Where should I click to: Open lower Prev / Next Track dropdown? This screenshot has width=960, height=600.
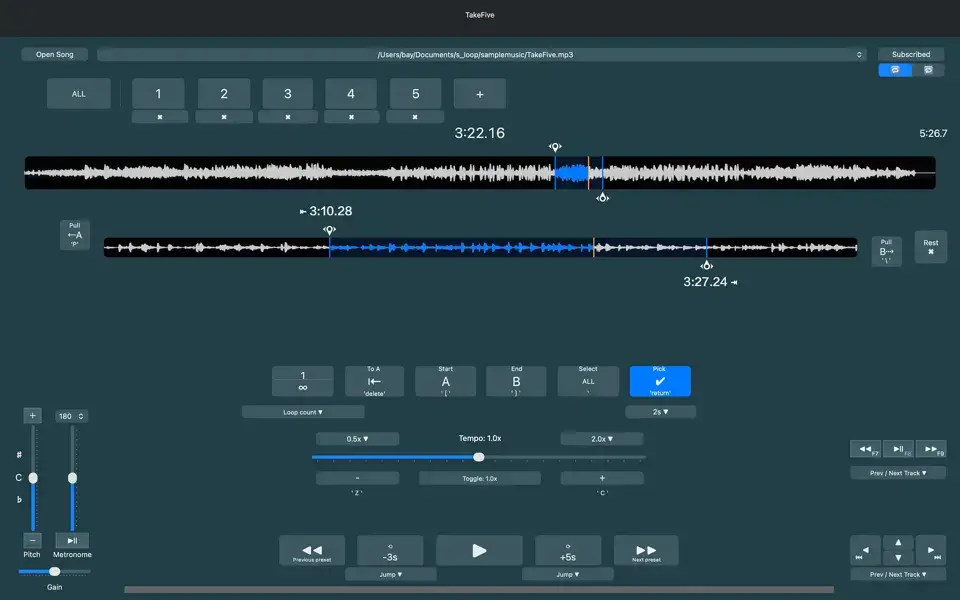tap(898, 574)
